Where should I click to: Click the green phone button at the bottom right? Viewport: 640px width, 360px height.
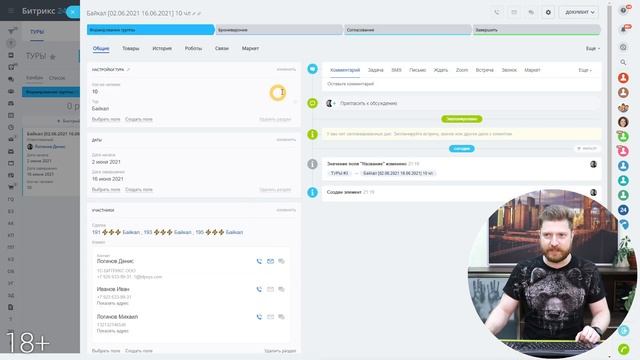[x=623, y=349]
